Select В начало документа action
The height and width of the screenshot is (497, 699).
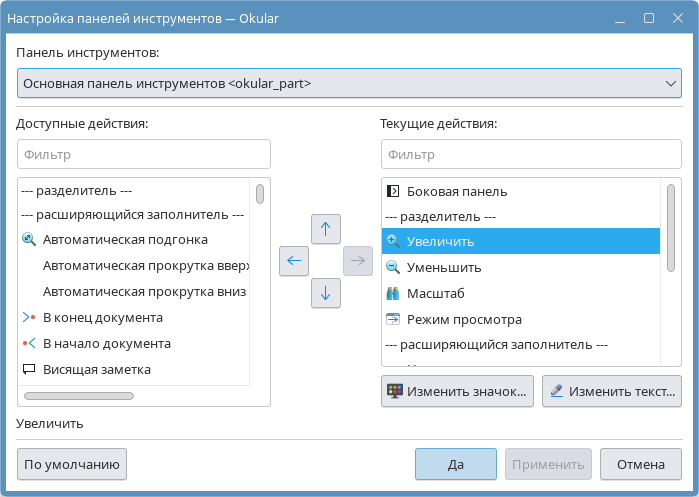106,343
